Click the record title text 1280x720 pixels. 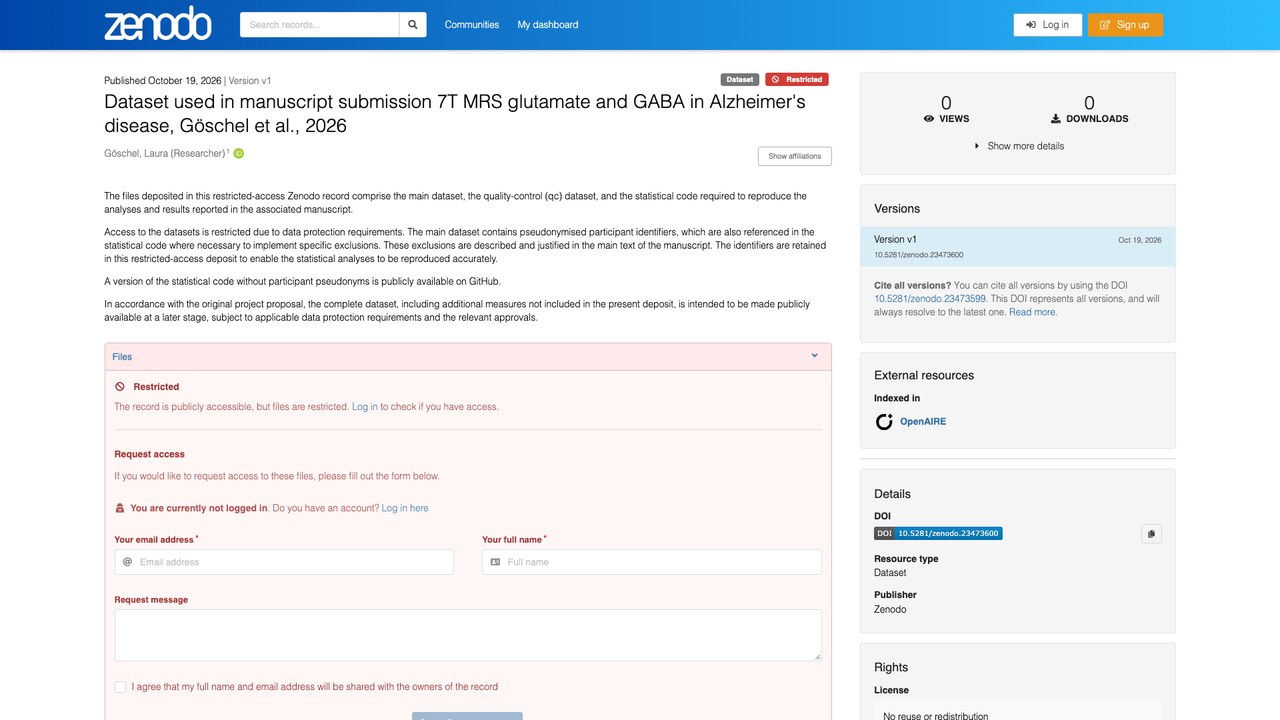click(455, 113)
